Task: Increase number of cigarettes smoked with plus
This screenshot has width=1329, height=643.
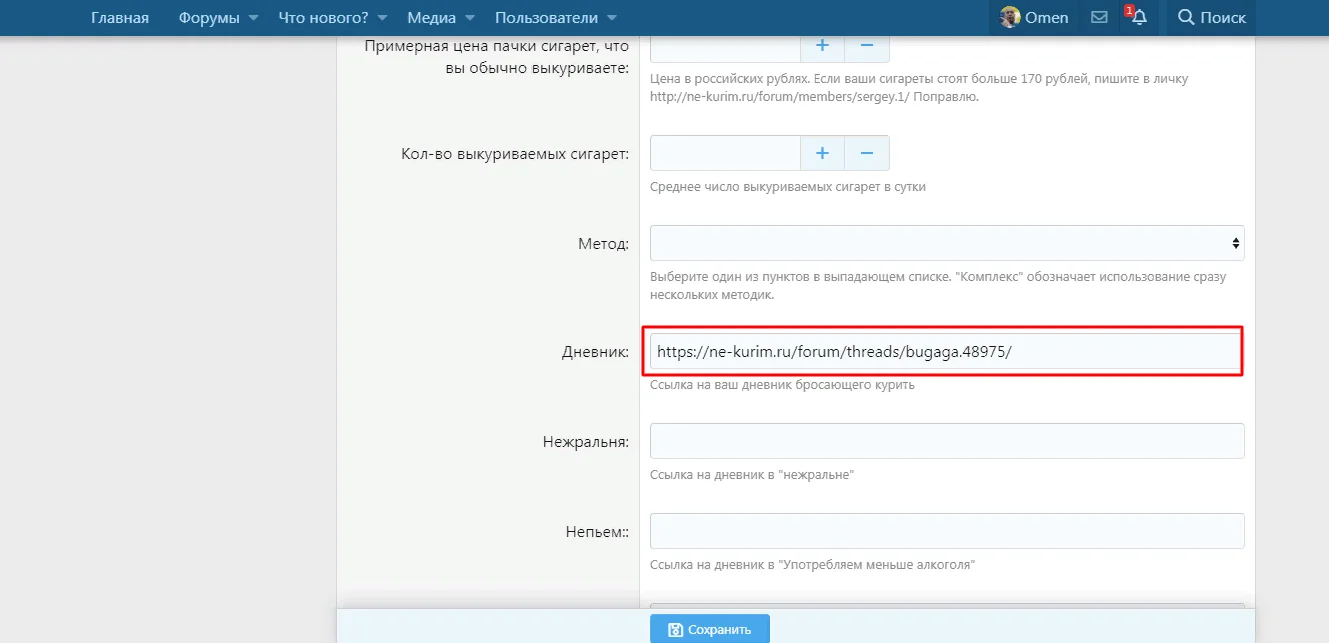Action: click(x=823, y=153)
